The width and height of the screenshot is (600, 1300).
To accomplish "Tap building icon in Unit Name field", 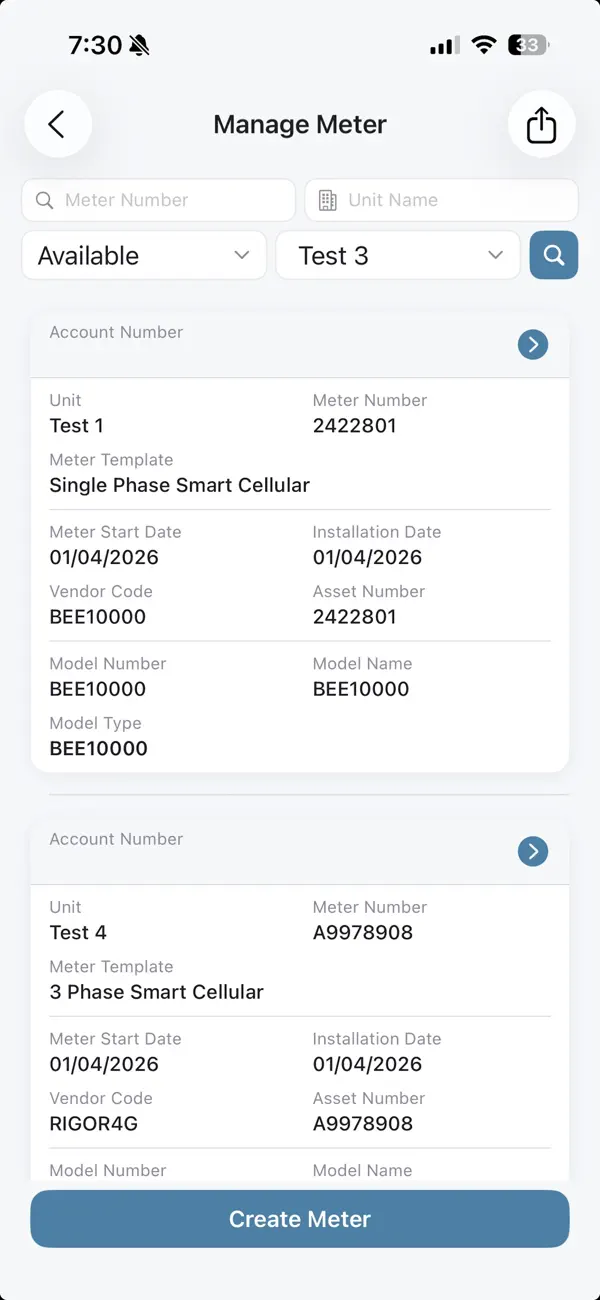I will pyautogui.click(x=327, y=200).
